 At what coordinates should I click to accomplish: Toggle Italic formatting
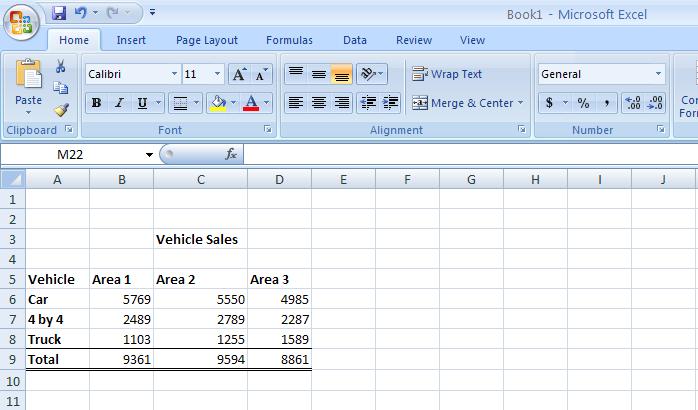pos(119,103)
